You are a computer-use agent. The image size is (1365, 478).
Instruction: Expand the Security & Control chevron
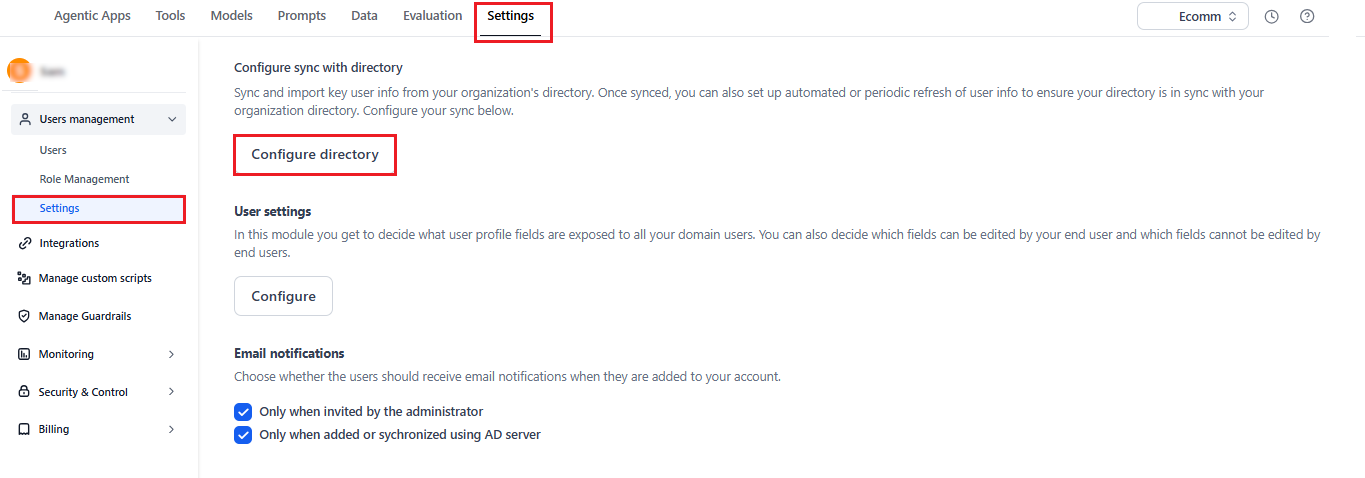coord(172,392)
